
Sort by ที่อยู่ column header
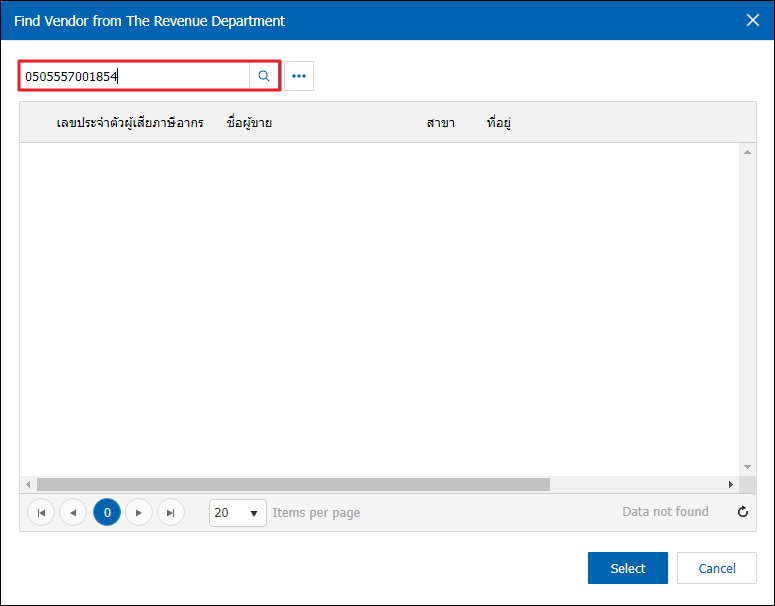tap(498, 123)
